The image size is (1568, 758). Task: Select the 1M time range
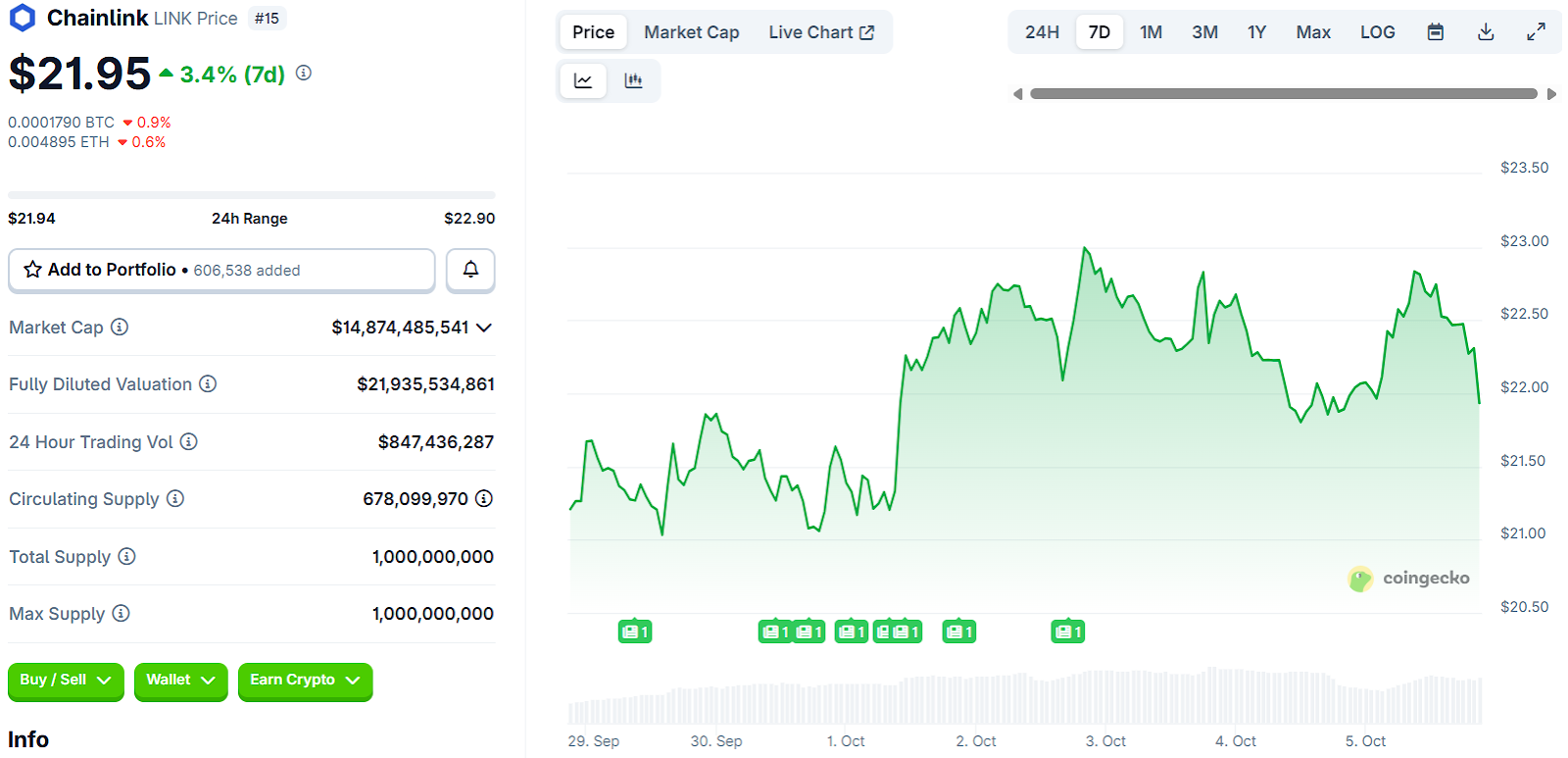1151,32
